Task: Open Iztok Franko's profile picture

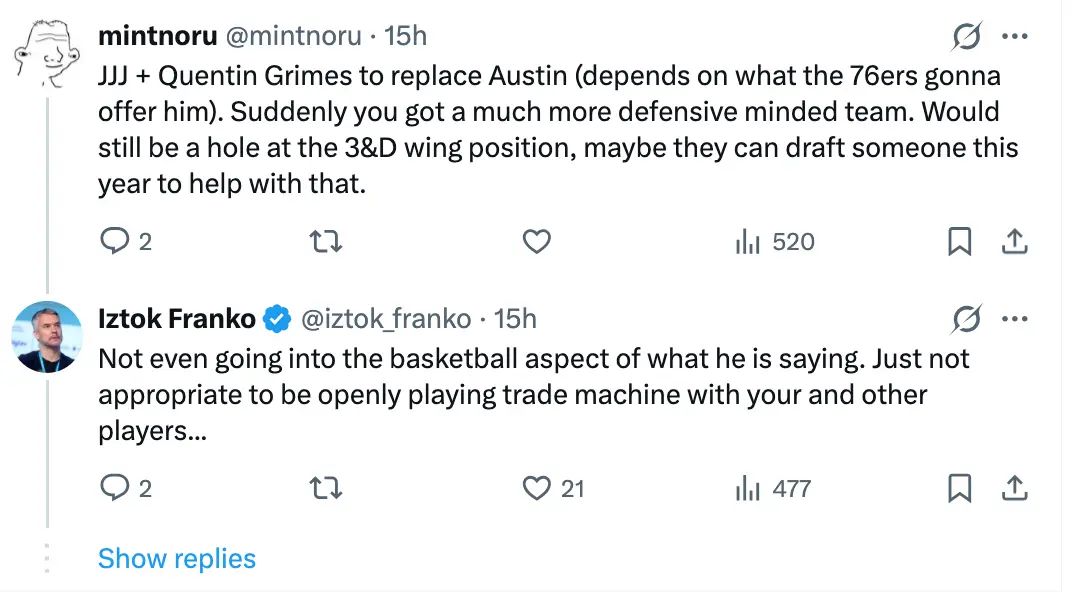Action: click(46, 336)
